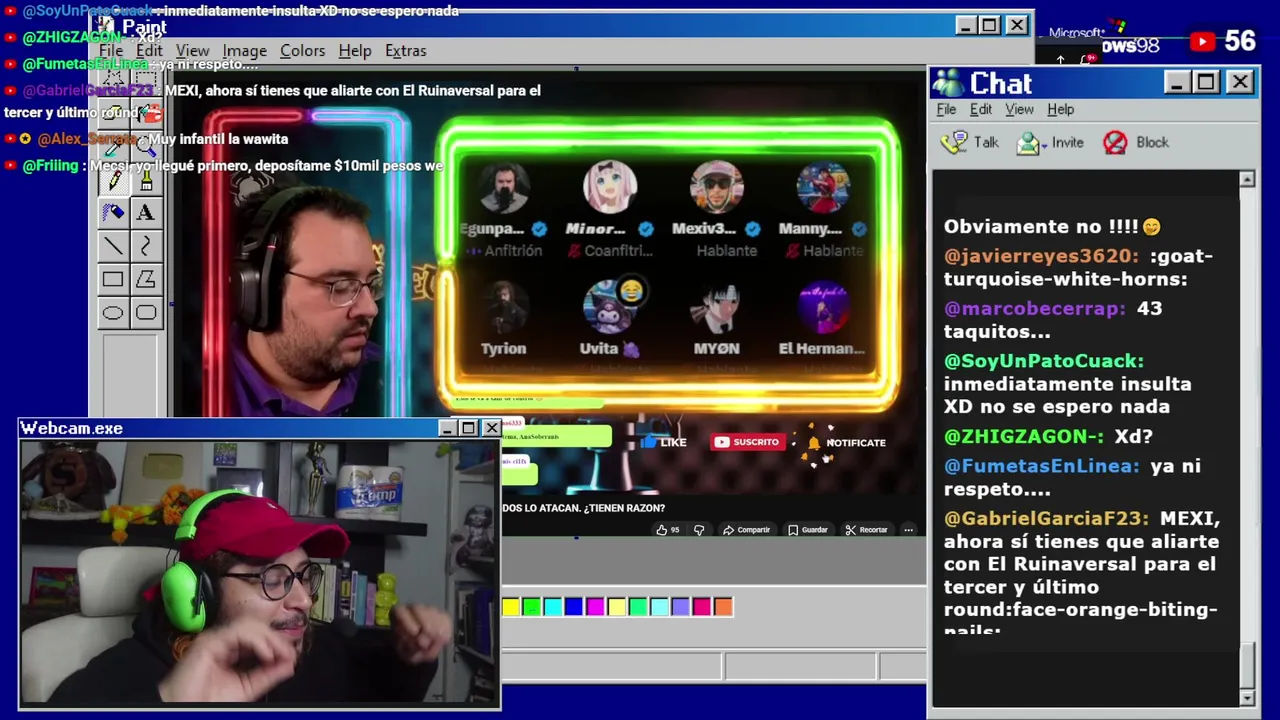This screenshot has width=1280, height=720.
Task: Click @javierreyes3620 username in Chat window
Action: pos(1041,256)
